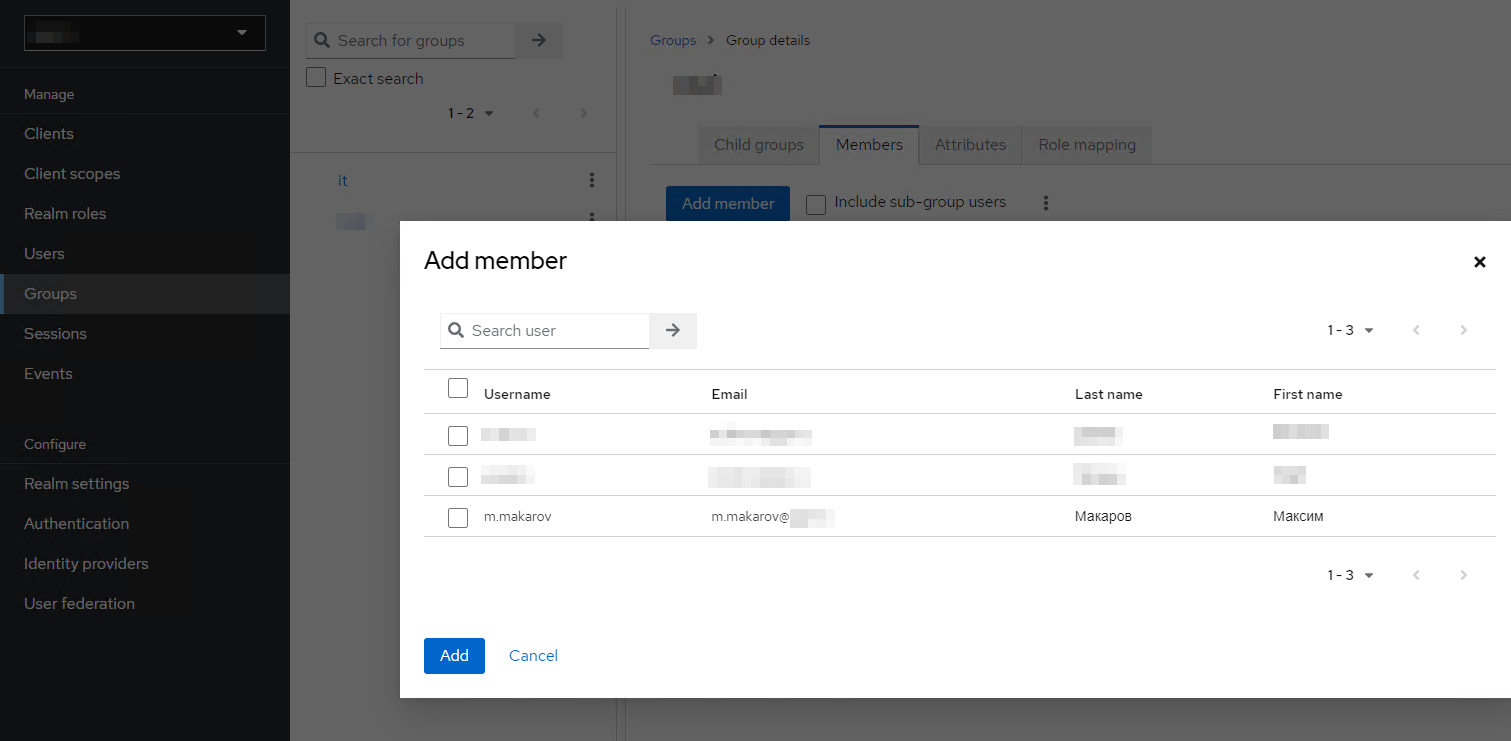
Task: Toggle the select-all users checkbox
Action: 458,388
